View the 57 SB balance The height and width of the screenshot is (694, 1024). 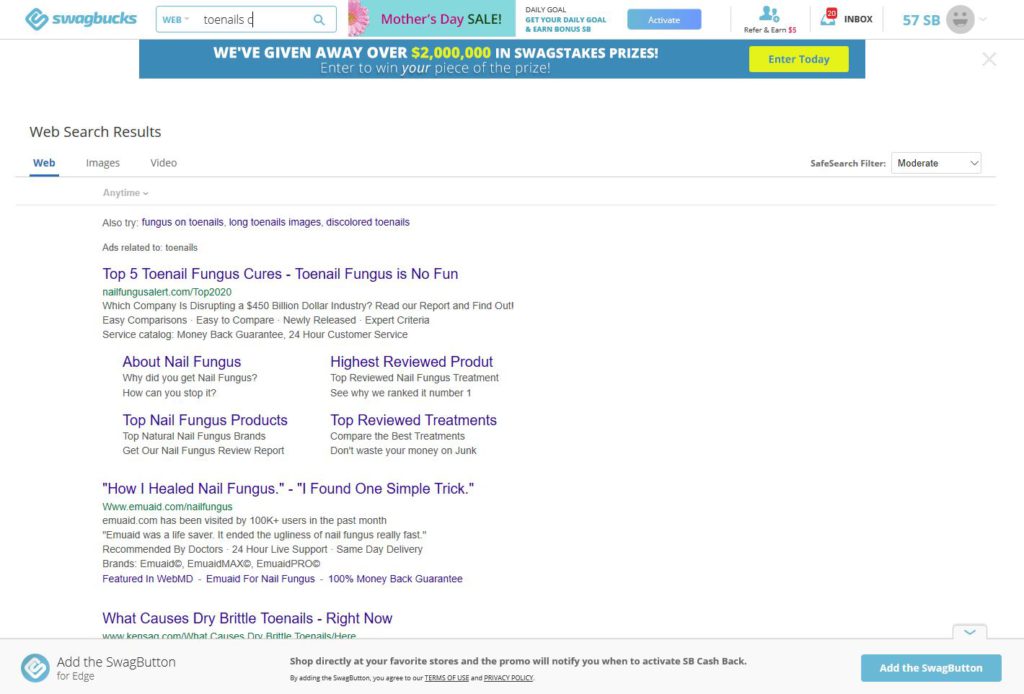[921, 20]
